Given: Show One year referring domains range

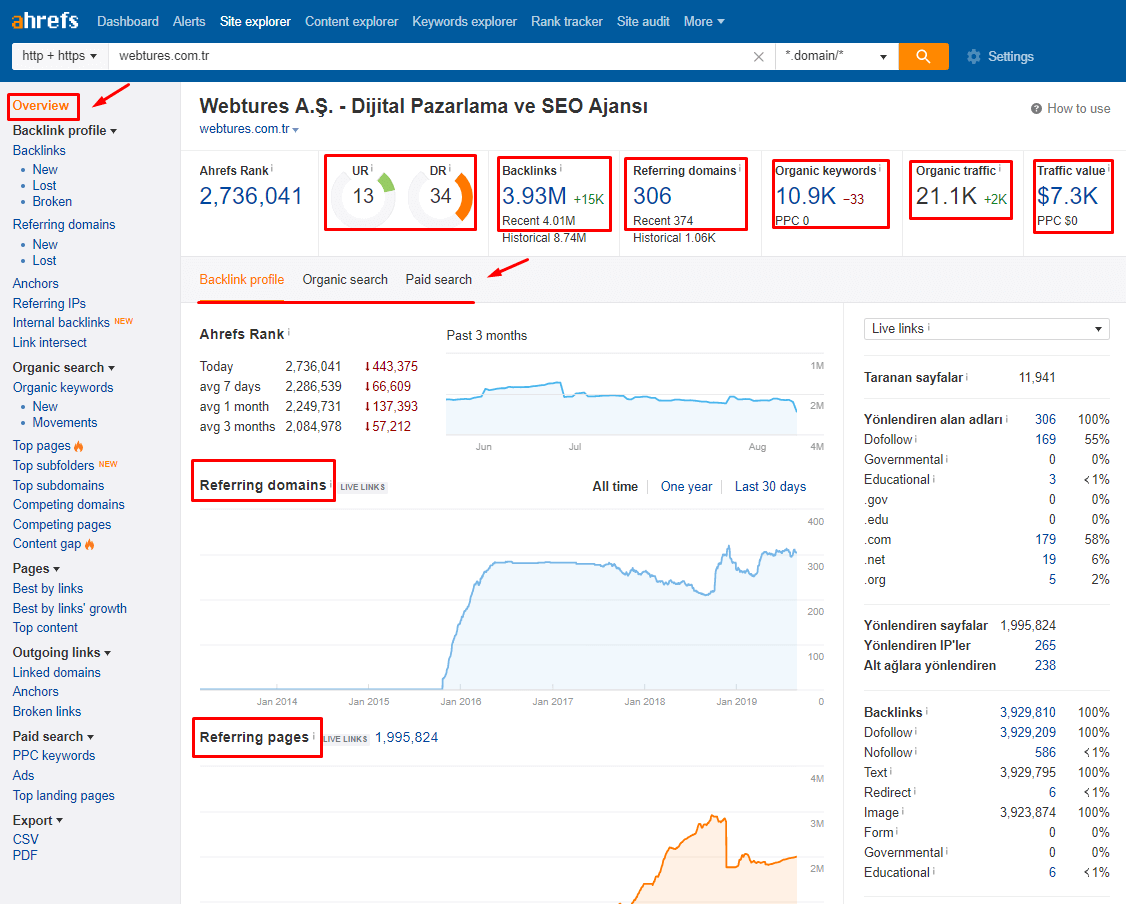Looking at the screenshot, I should [x=687, y=487].
